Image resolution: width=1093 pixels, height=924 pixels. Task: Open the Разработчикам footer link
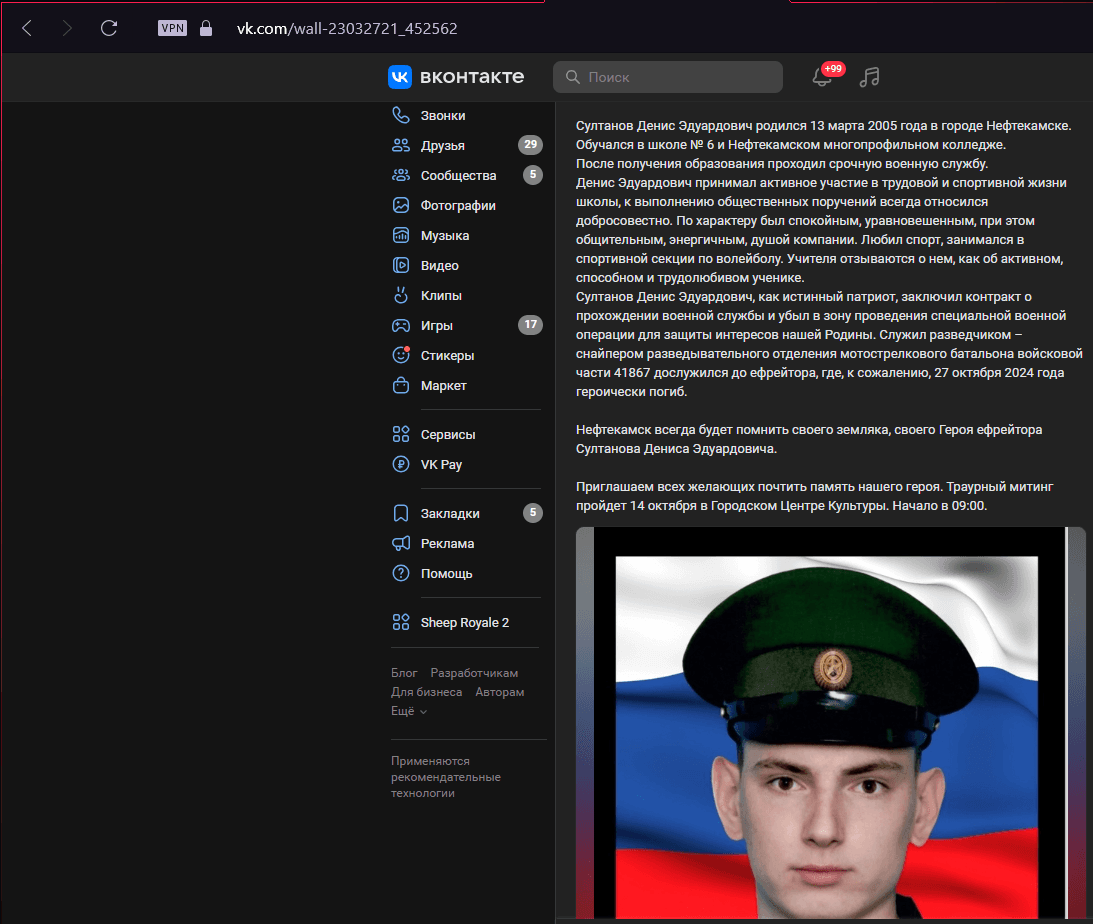tap(474, 673)
